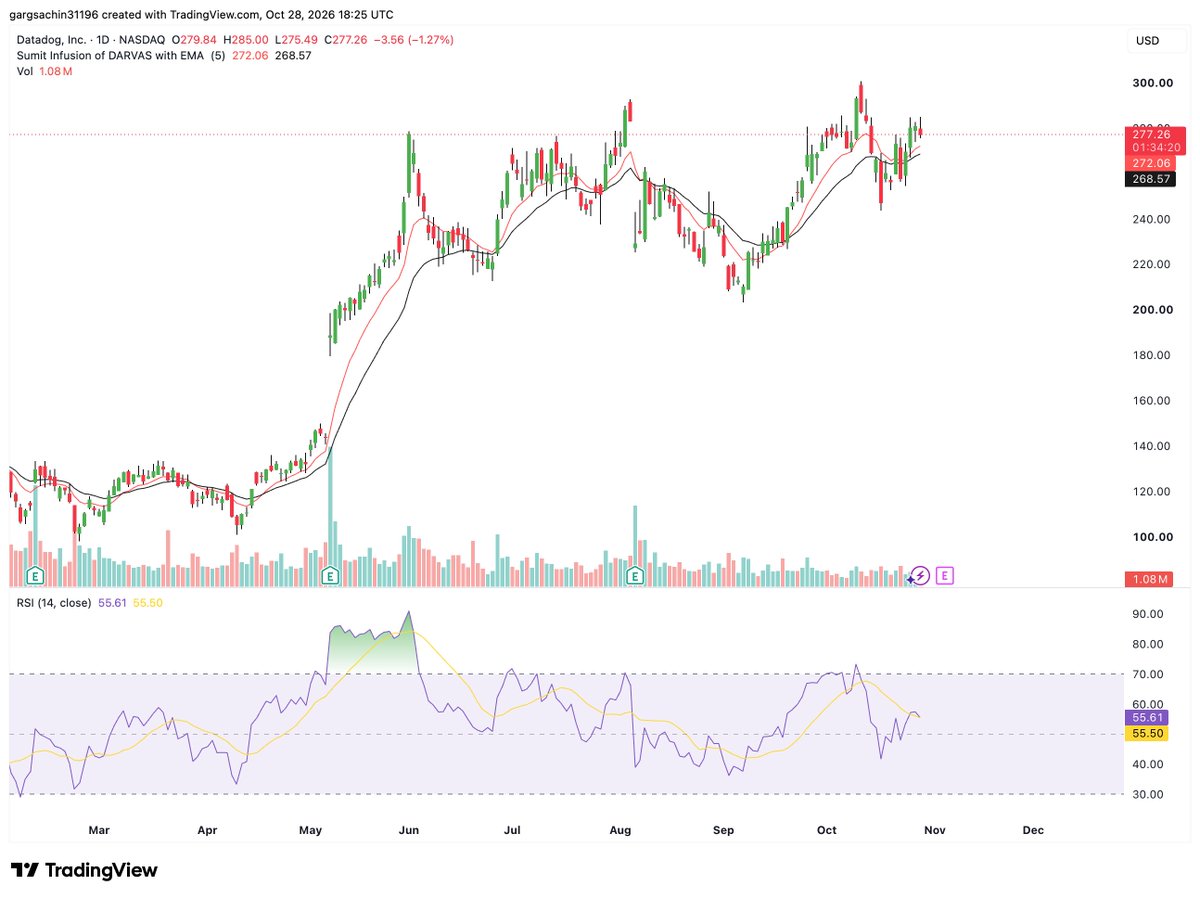Click the 90.00 RSI axis label
Image resolution: width=1200 pixels, height=898 pixels.
coord(1147,615)
